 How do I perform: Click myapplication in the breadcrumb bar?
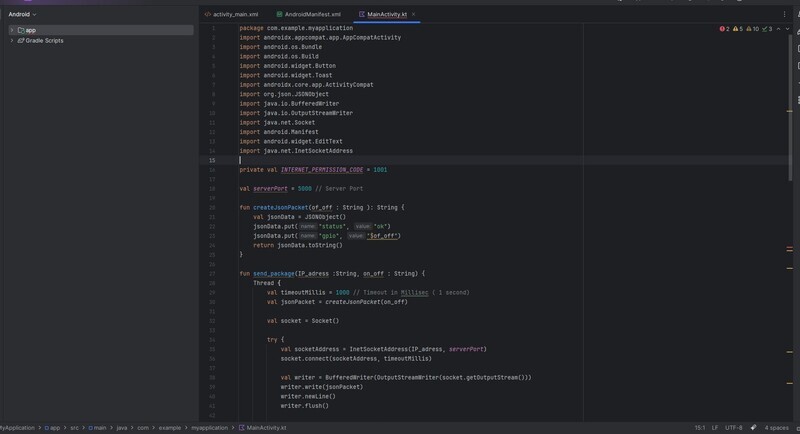point(210,428)
